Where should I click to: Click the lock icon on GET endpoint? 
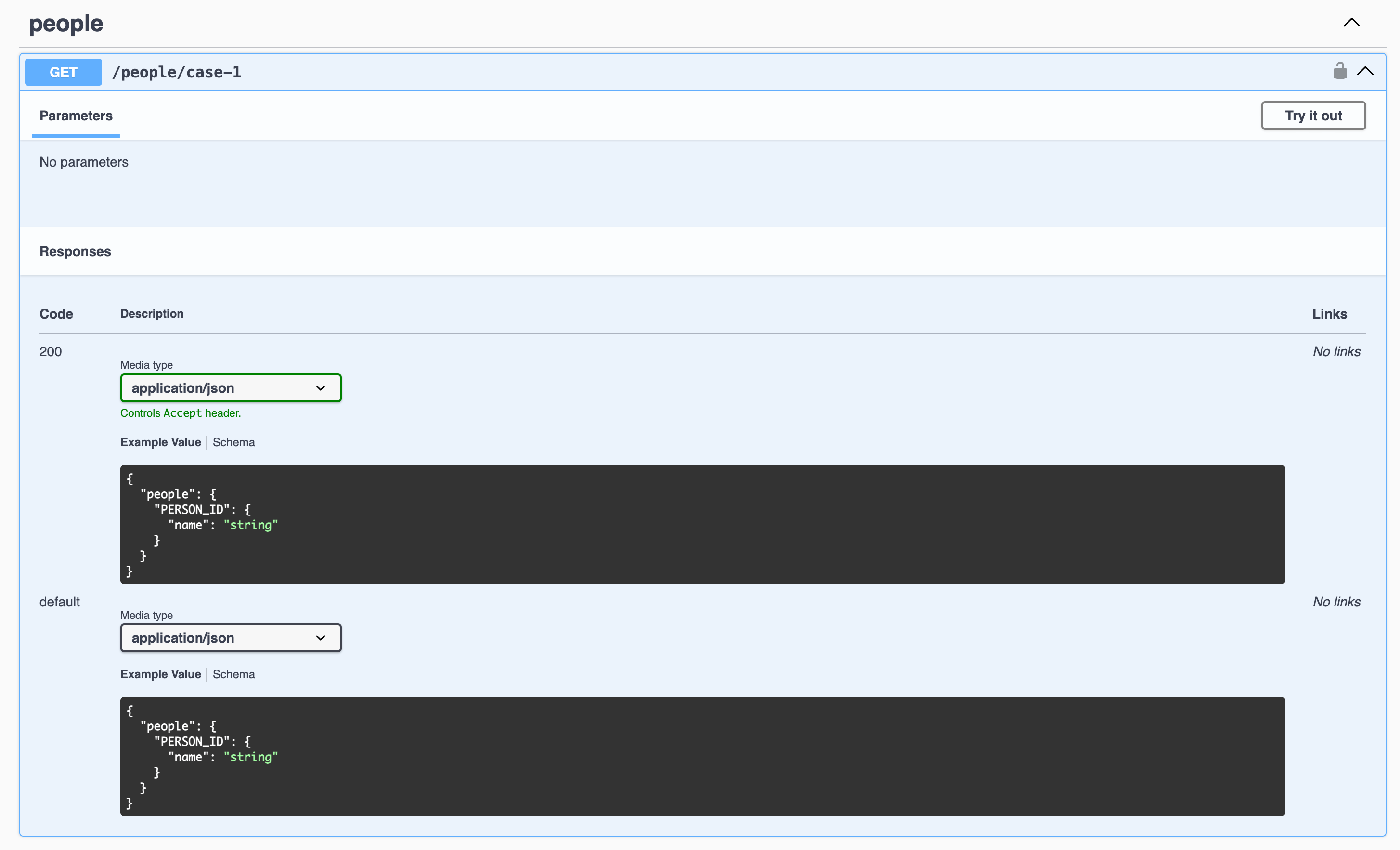tap(1338, 72)
